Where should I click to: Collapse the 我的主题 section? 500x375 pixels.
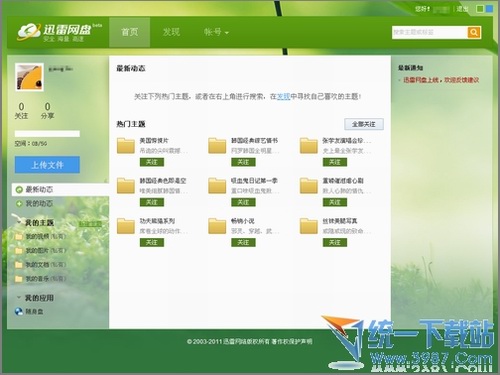19,222
